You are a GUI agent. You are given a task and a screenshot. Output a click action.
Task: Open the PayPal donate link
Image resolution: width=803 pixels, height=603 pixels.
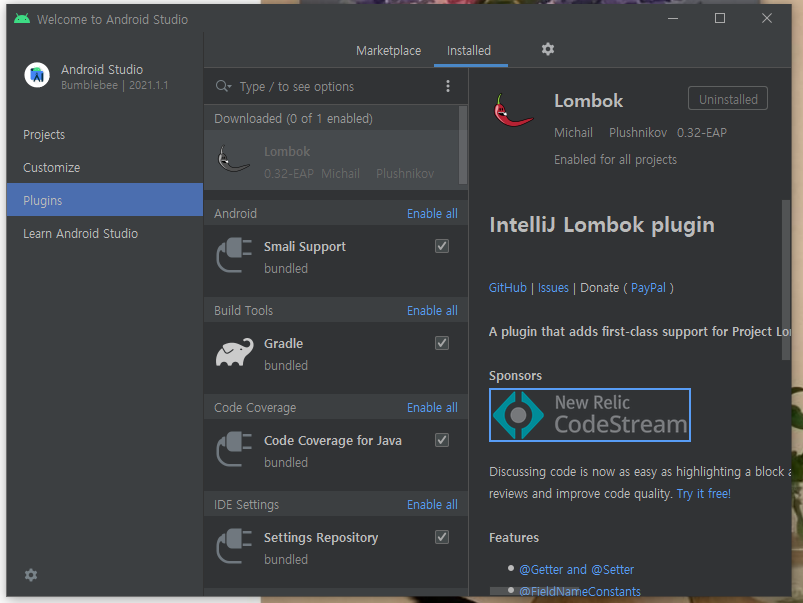pyautogui.click(x=648, y=287)
